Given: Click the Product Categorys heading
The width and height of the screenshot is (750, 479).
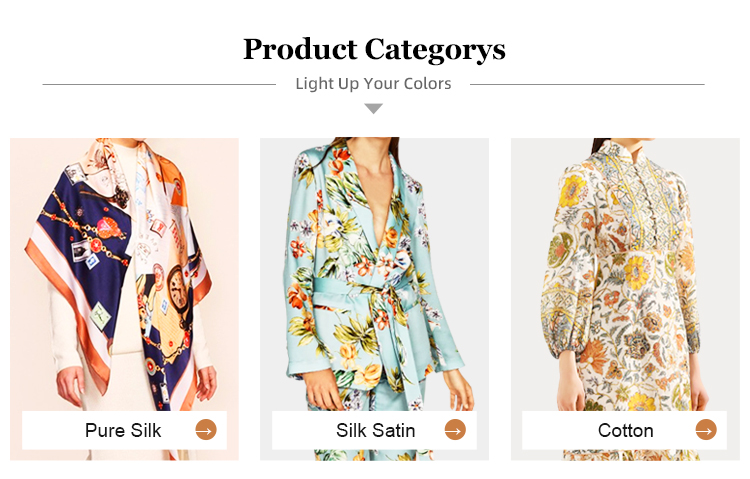Looking at the screenshot, I should coord(374,48).
